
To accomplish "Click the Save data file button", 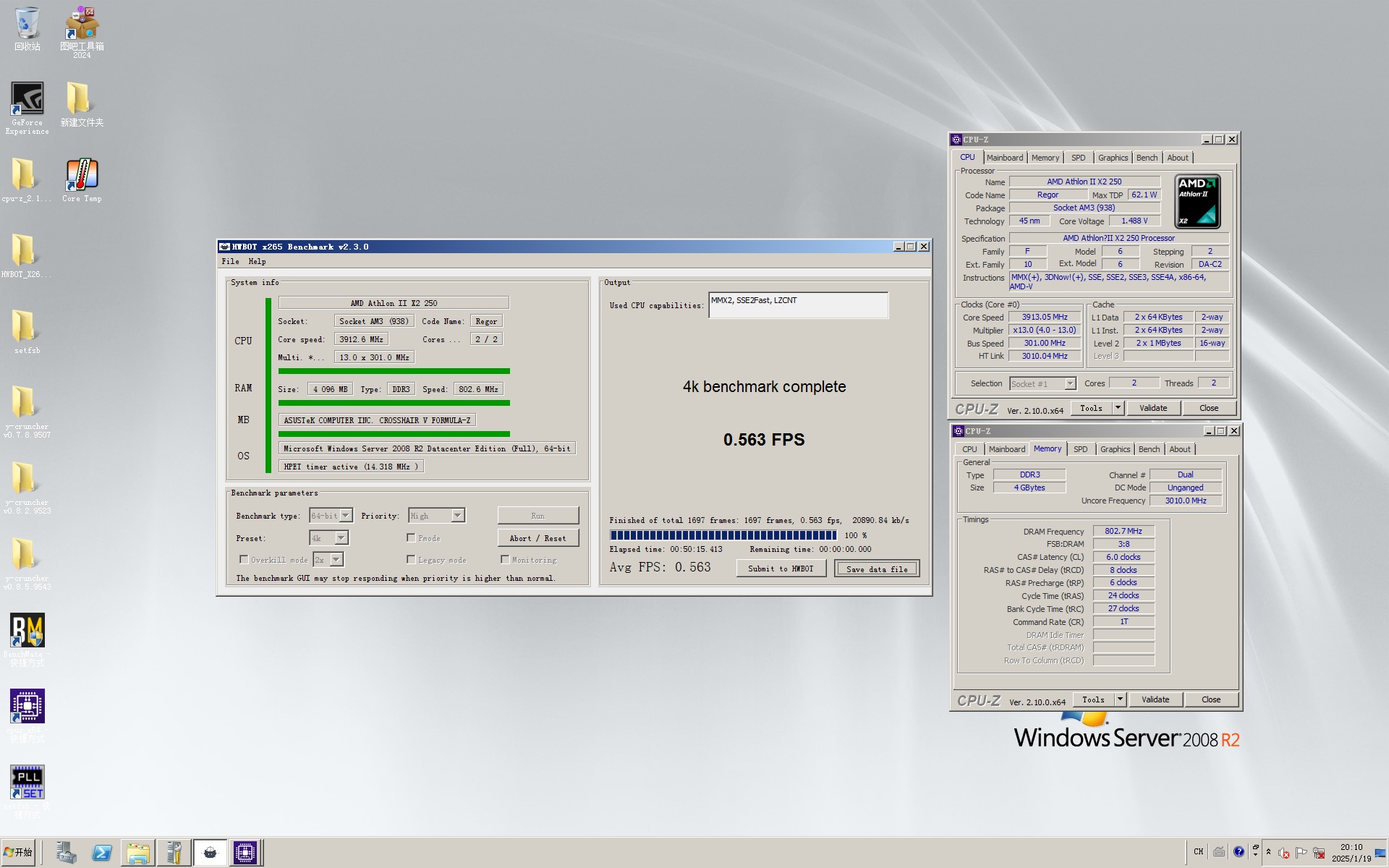I will [877, 569].
